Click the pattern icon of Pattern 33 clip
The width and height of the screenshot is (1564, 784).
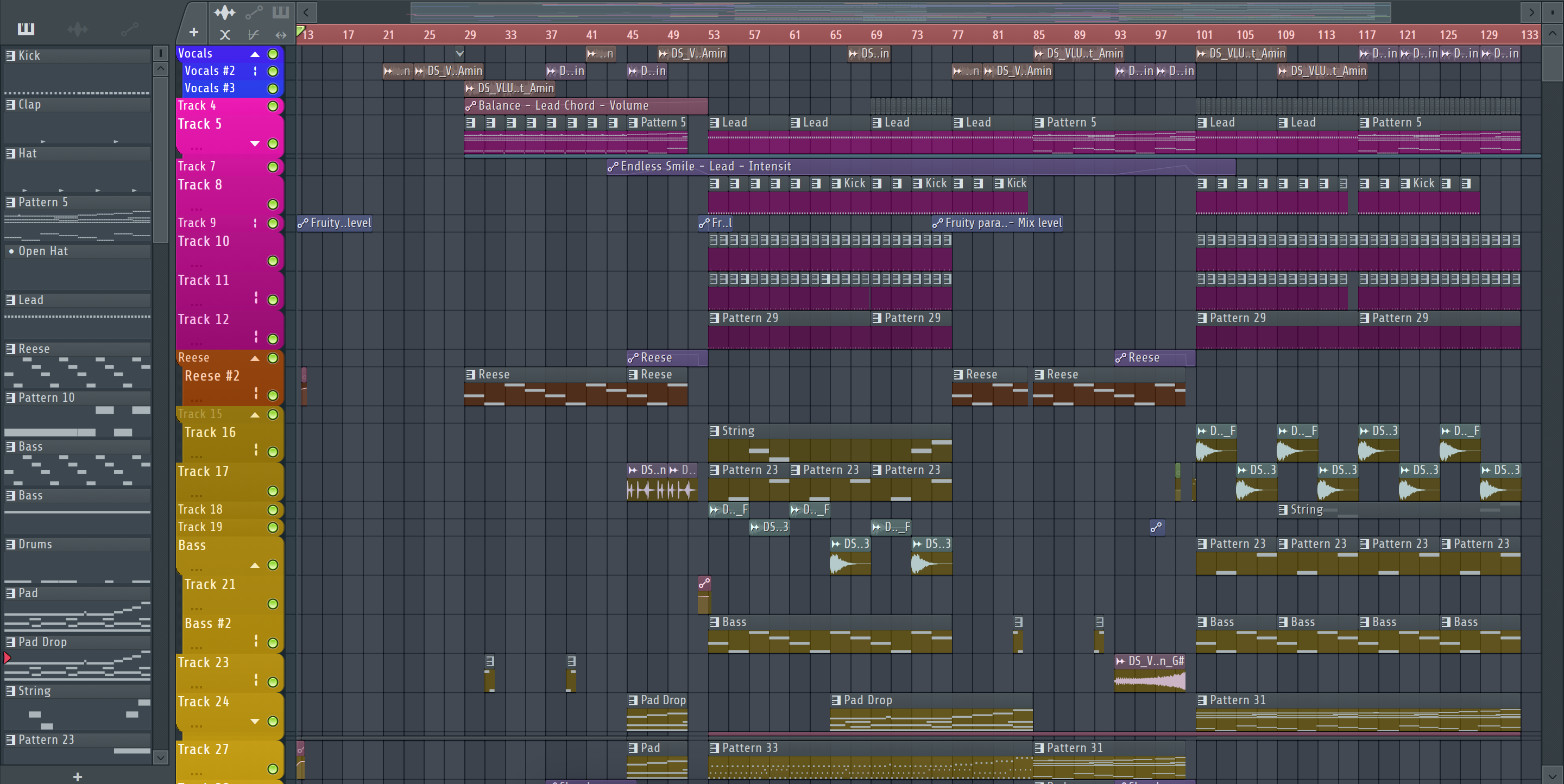(x=715, y=748)
